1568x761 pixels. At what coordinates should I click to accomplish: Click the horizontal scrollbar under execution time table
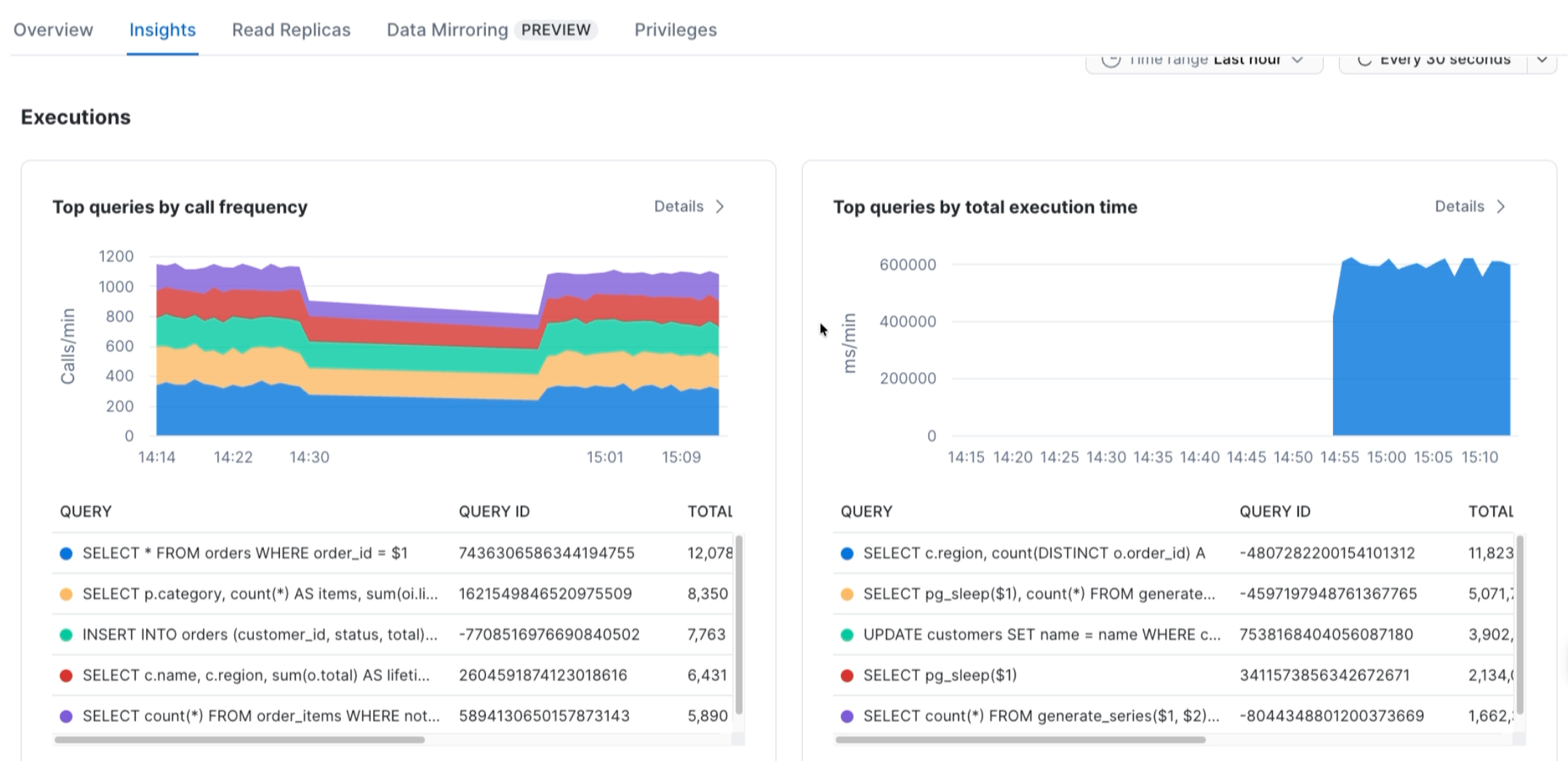(x=1020, y=740)
